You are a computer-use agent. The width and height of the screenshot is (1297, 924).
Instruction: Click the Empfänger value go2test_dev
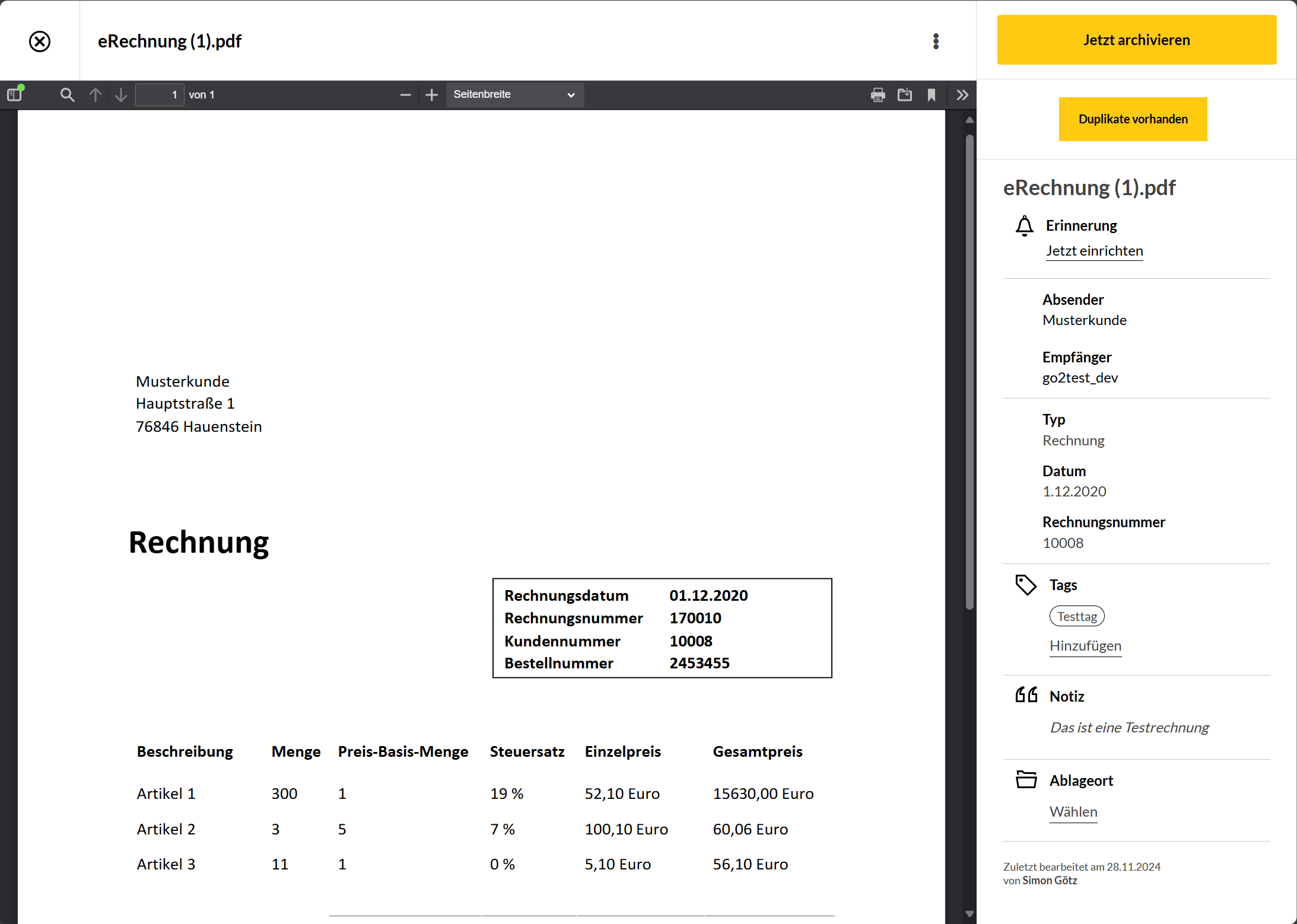(1080, 378)
